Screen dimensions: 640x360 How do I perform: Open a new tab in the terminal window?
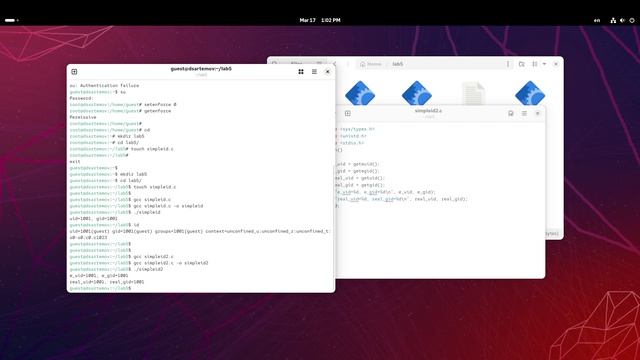[x=74, y=72]
